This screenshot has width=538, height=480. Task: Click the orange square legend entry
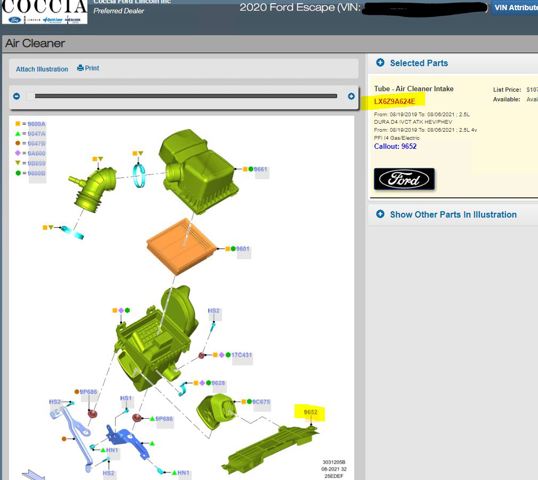(31, 124)
